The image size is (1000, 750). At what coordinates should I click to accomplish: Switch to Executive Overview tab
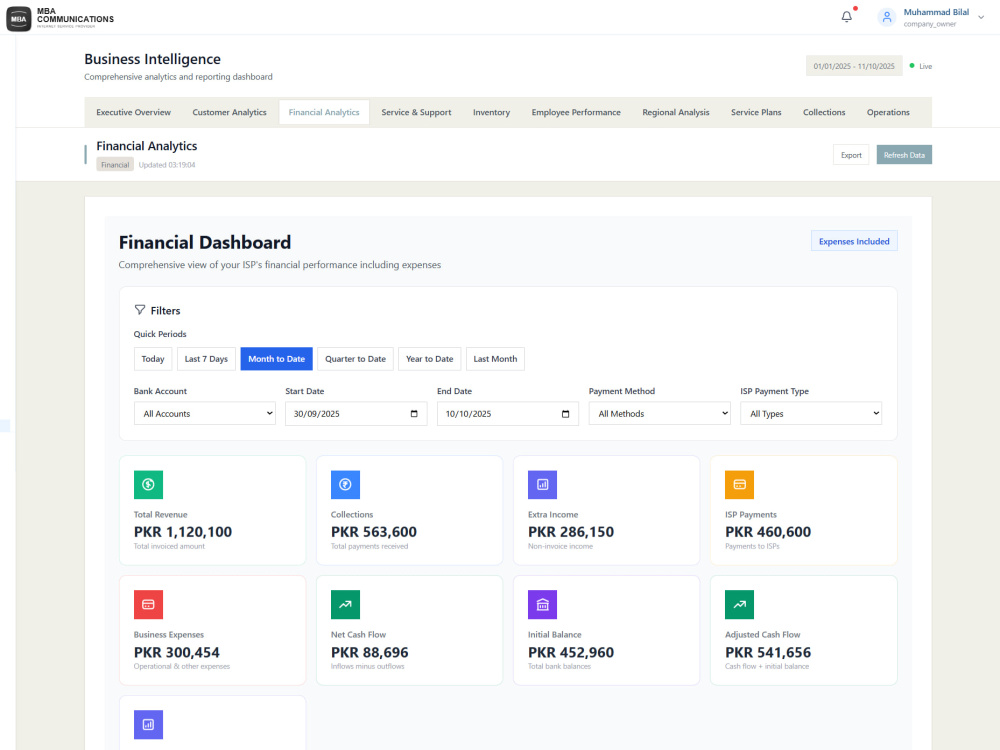[133, 112]
